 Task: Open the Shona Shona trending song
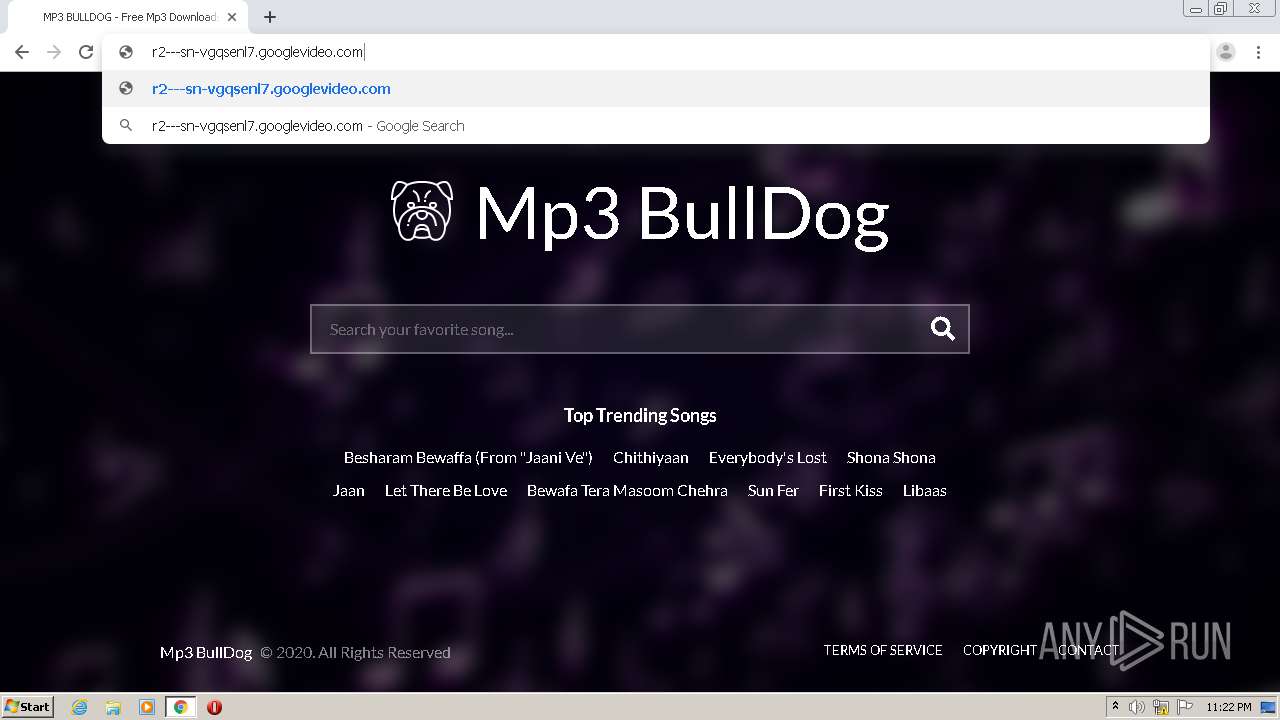pyautogui.click(x=891, y=457)
